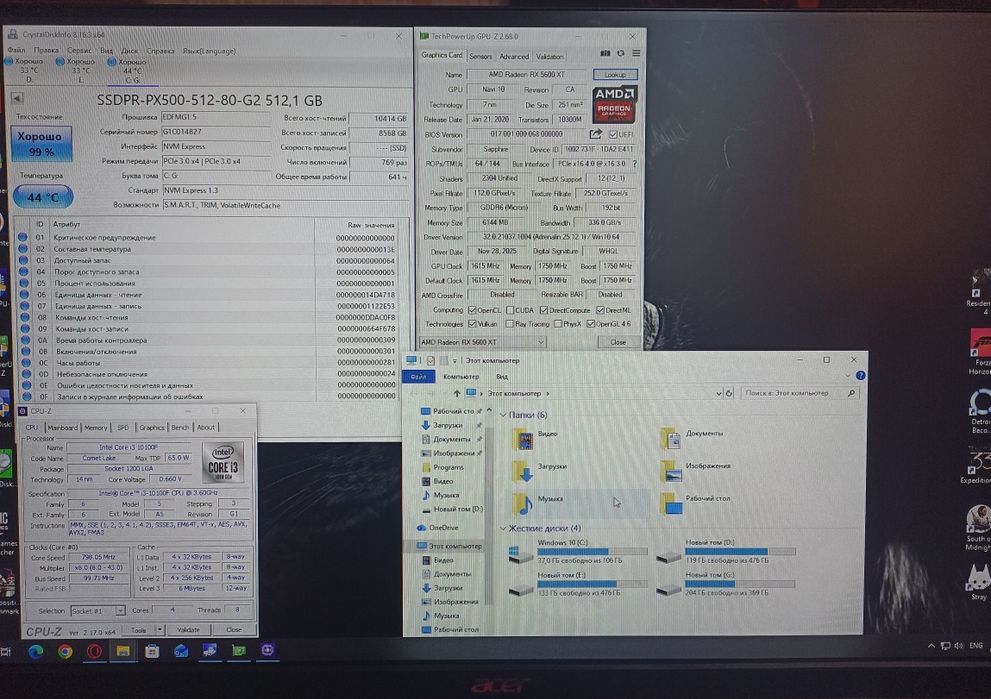991x699 pixels.
Task: Click the volume icon in system tray
Action: [x=959, y=645]
